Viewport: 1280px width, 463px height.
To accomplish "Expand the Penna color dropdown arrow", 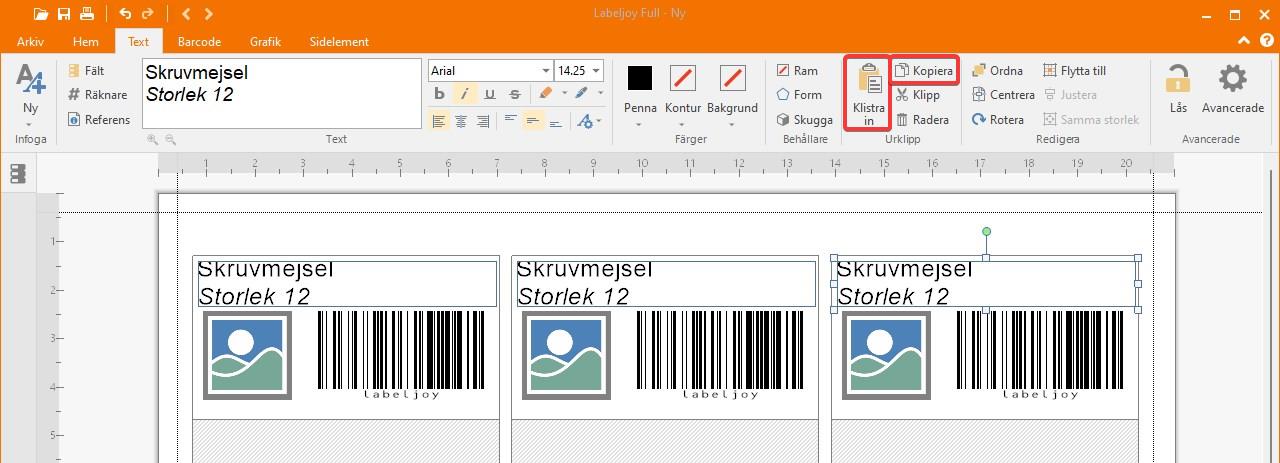I will click(639, 125).
